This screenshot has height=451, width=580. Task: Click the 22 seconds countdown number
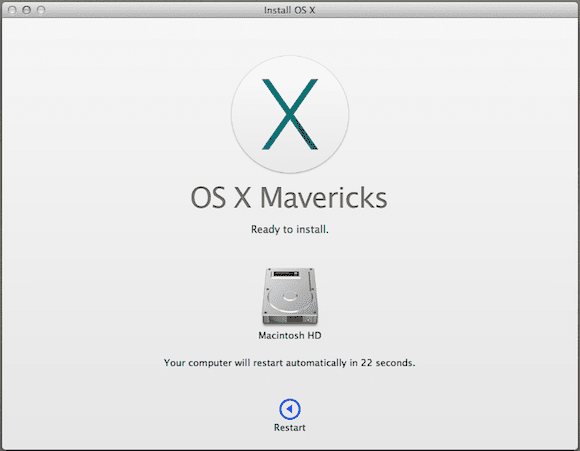coord(366,363)
